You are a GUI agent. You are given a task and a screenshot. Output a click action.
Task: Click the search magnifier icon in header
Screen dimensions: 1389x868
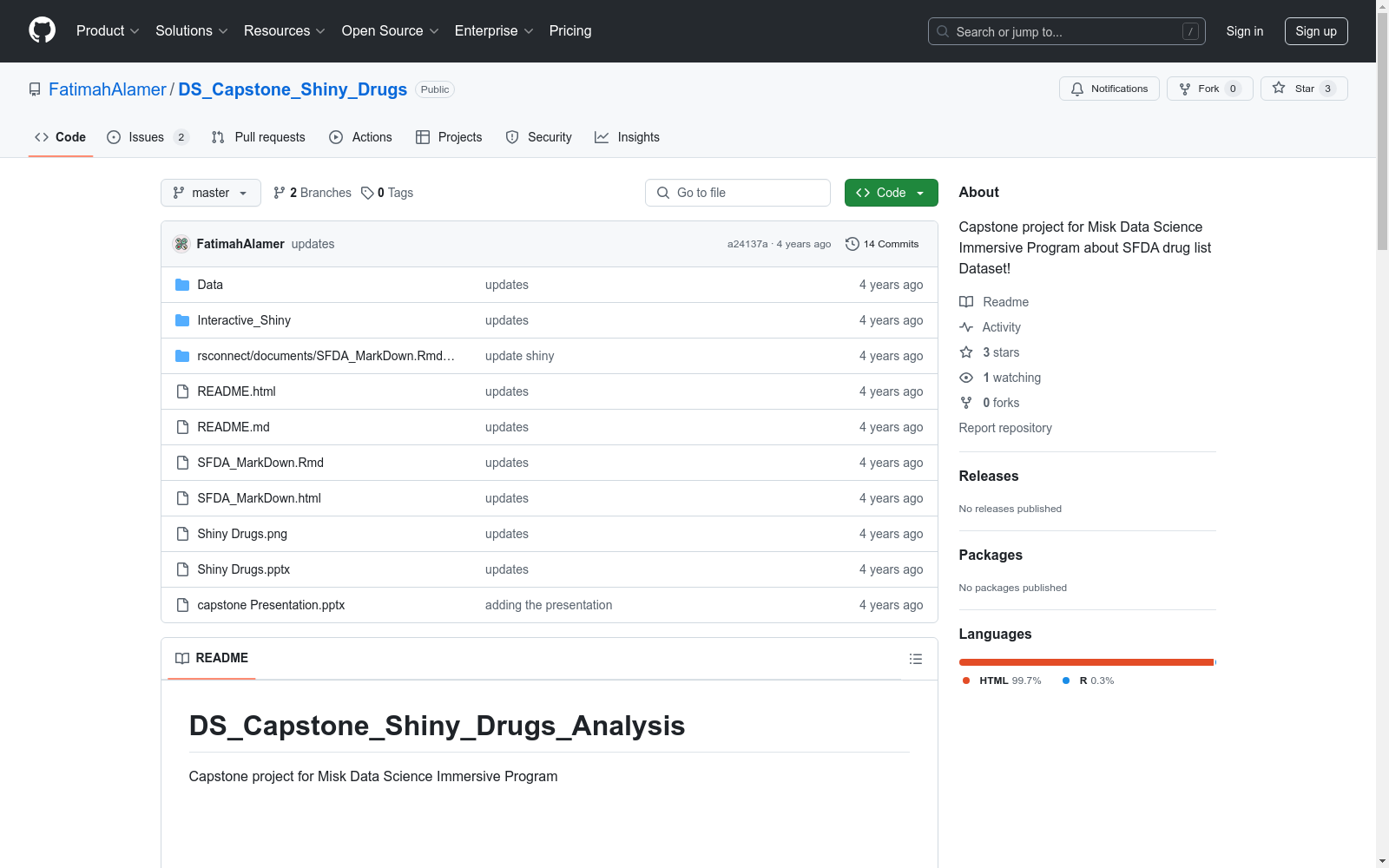coord(943,31)
